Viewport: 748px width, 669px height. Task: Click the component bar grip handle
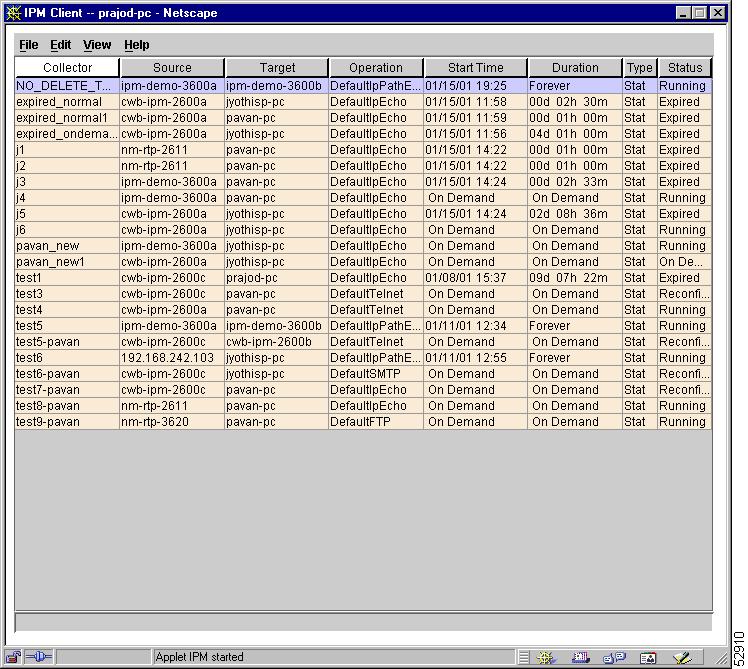(523, 658)
